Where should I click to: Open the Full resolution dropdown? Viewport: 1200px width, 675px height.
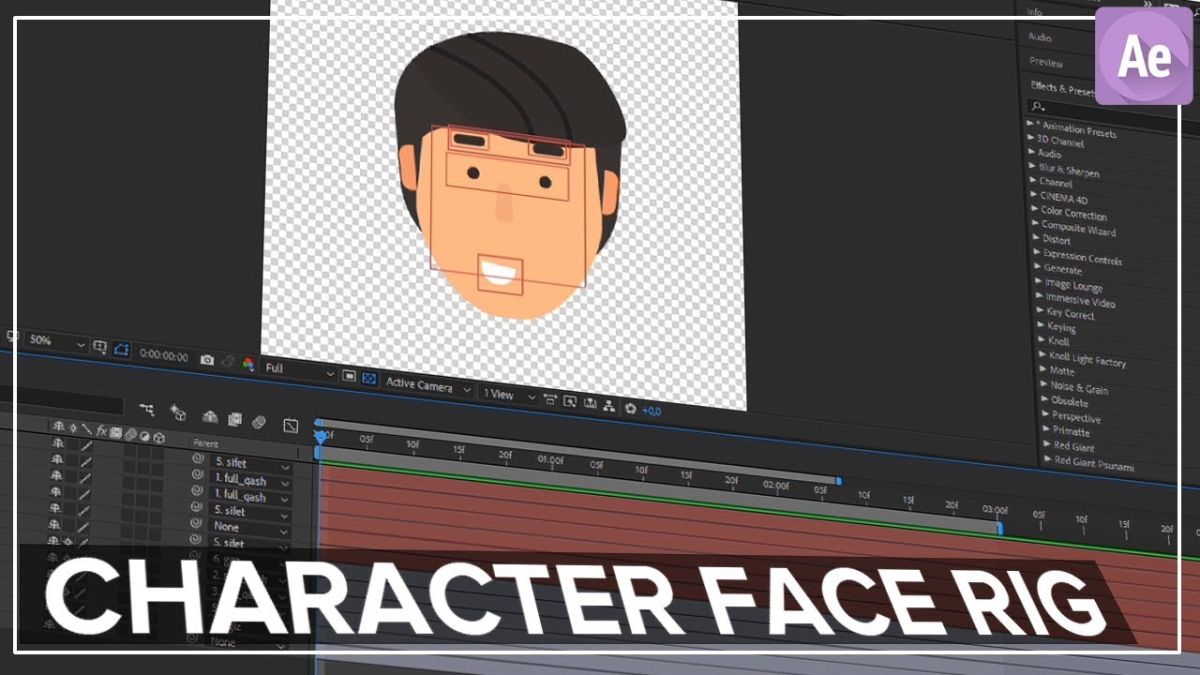[298, 370]
